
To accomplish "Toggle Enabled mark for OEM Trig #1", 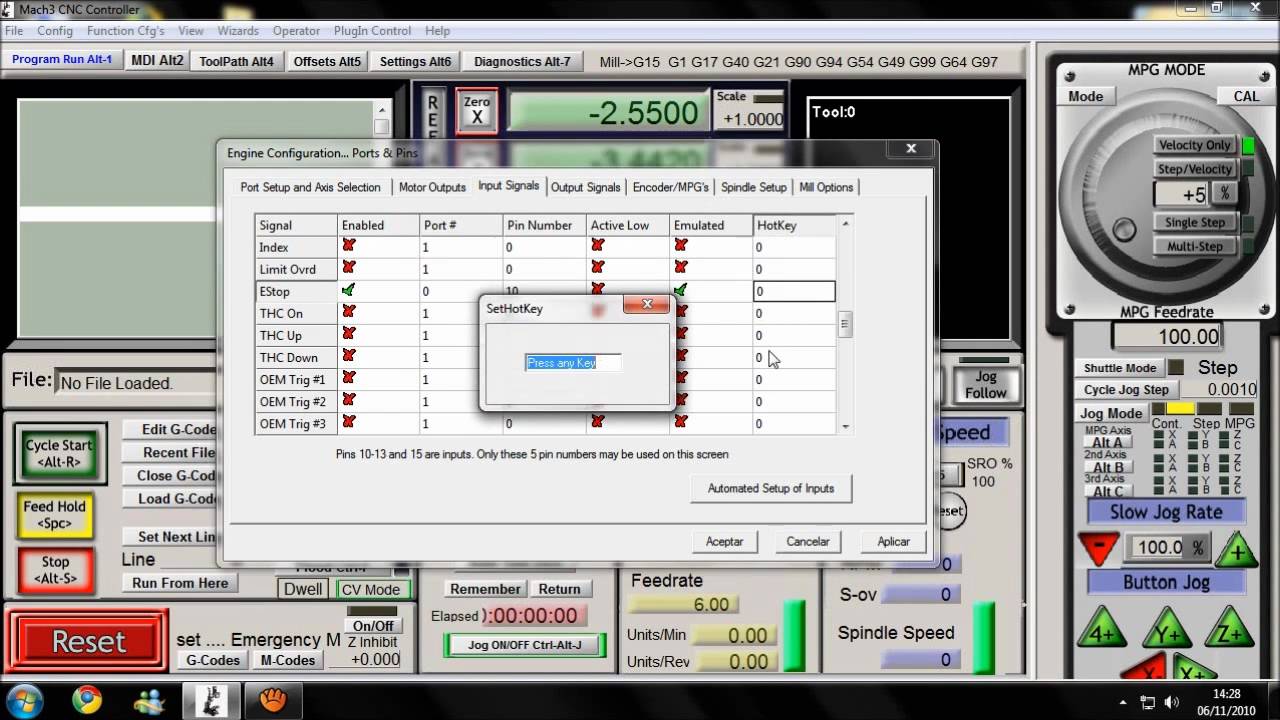I will pyautogui.click(x=348, y=378).
